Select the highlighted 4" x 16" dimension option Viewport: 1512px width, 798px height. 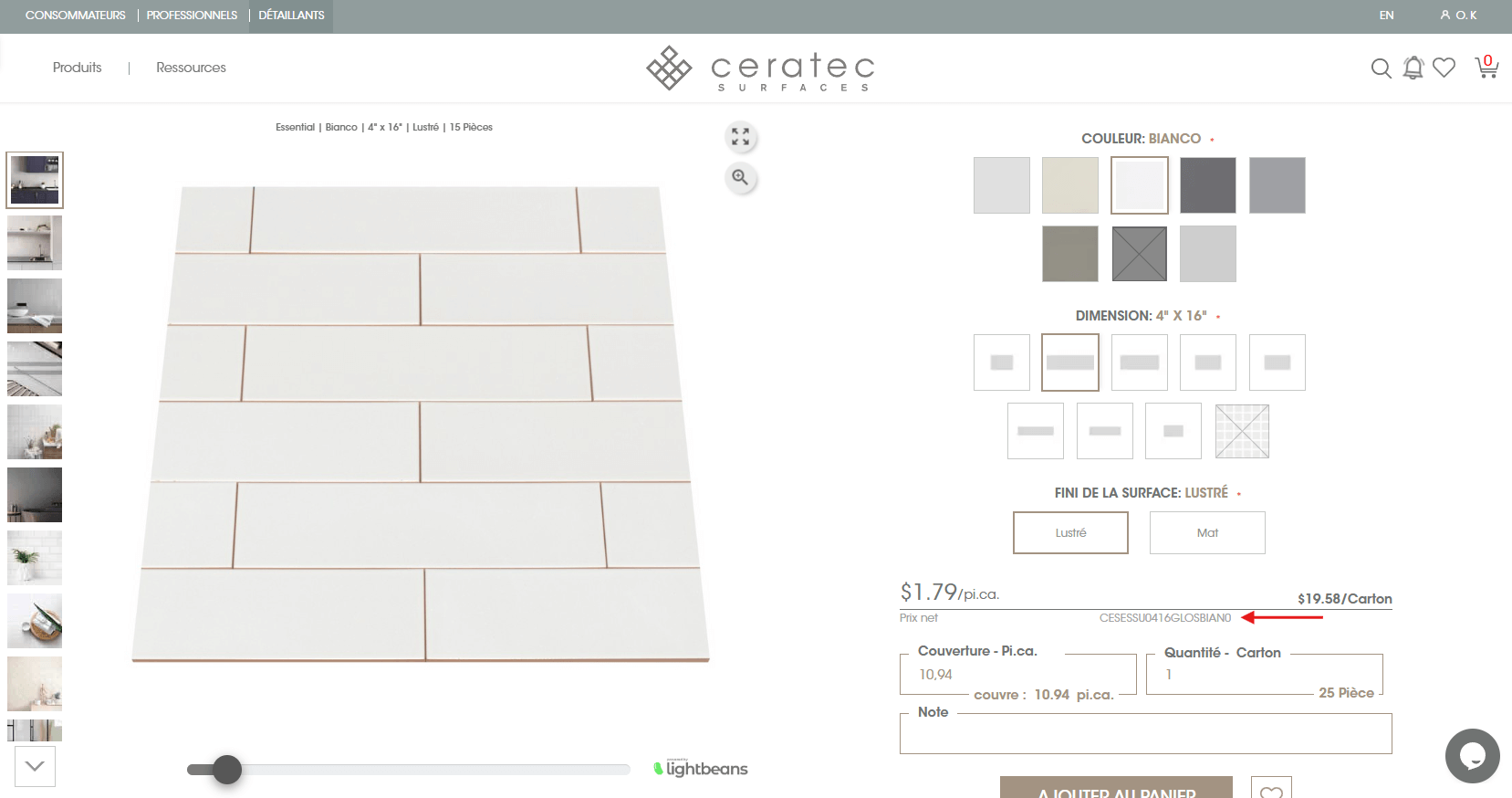[1070, 362]
